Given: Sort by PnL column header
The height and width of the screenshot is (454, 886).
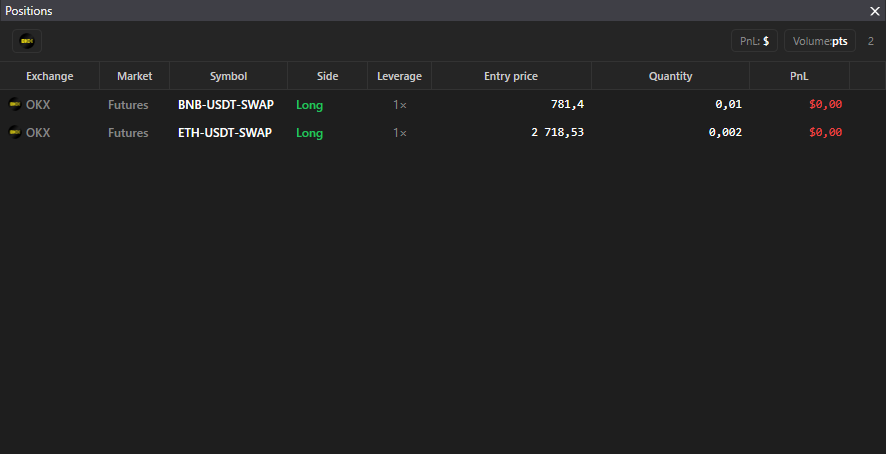Looking at the screenshot, I should coord(799,76).
